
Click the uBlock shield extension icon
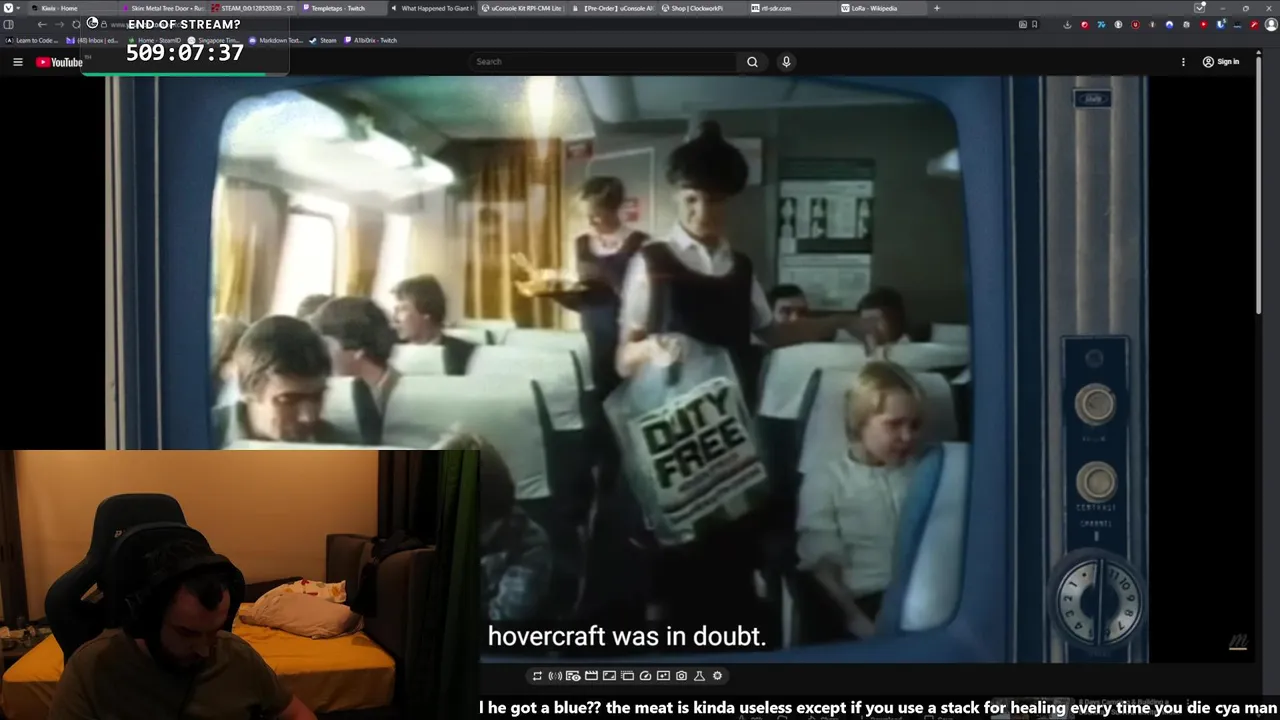point(1135,24)
